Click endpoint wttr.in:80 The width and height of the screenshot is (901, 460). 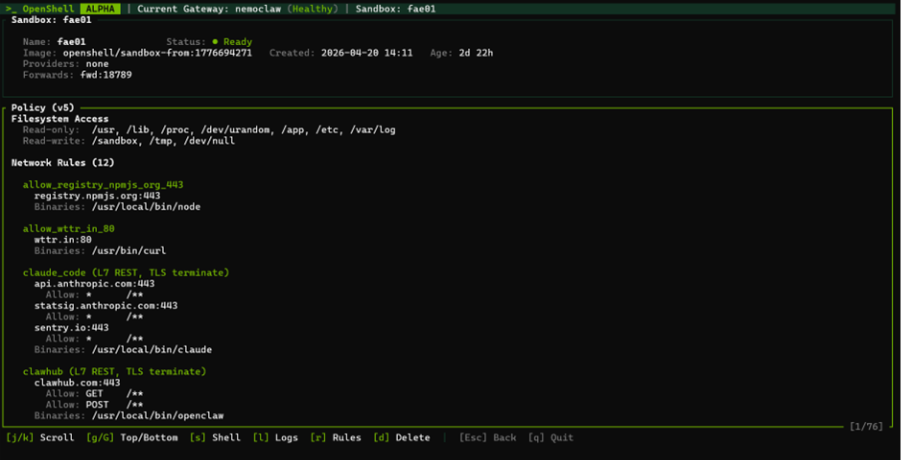63,239
